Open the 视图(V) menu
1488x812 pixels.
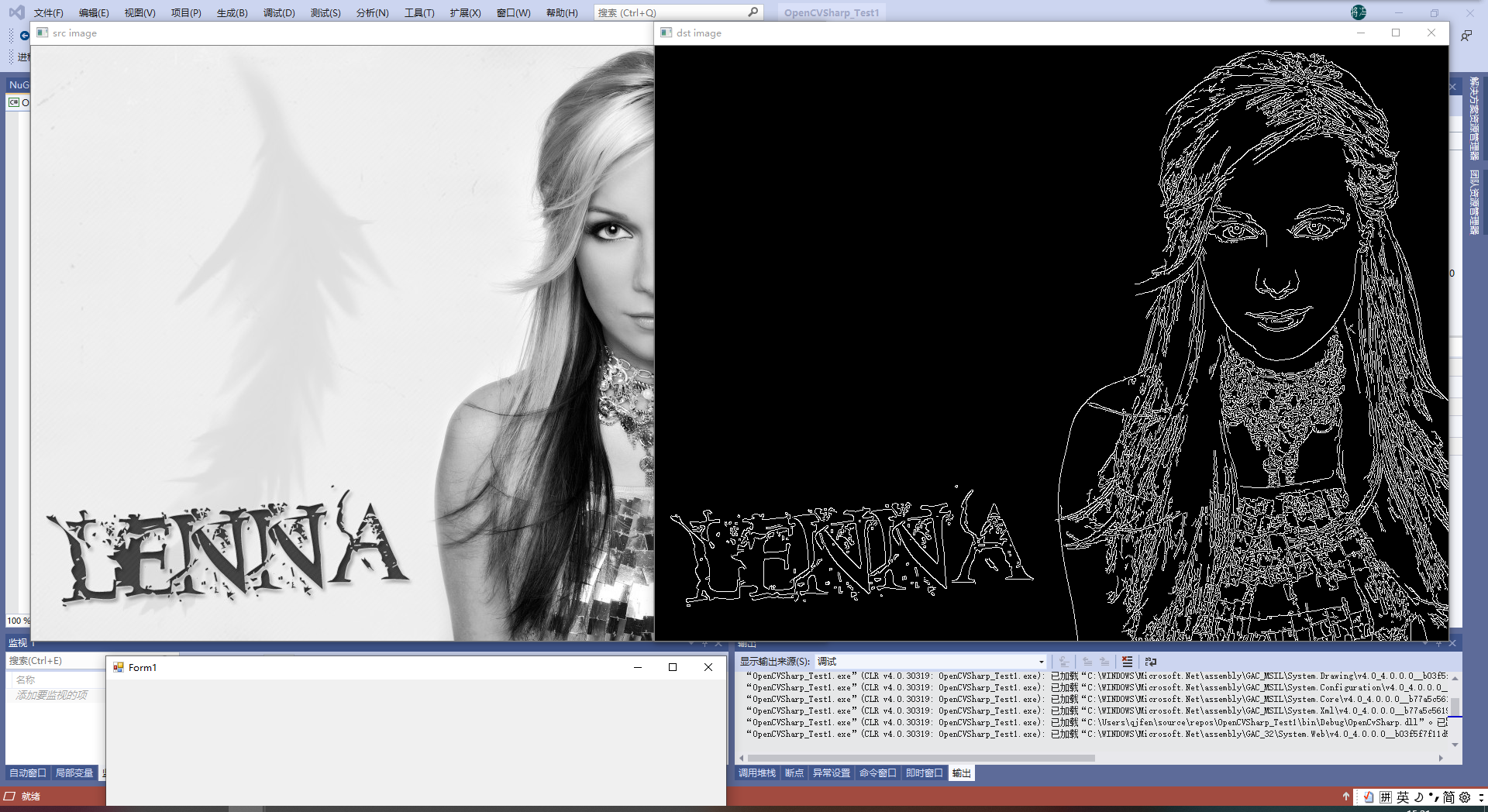[x=139, y=13]
